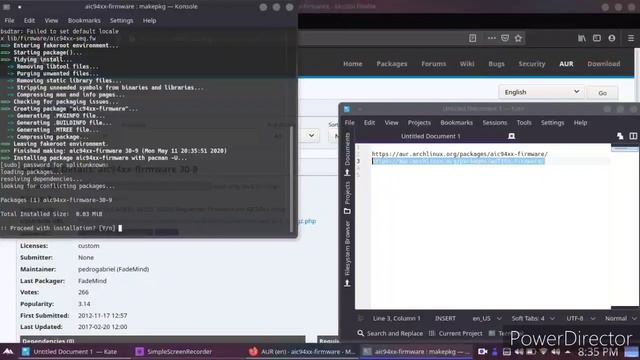
Task: Click the clock showing 8:35 PM
Action: click(598, 352)
